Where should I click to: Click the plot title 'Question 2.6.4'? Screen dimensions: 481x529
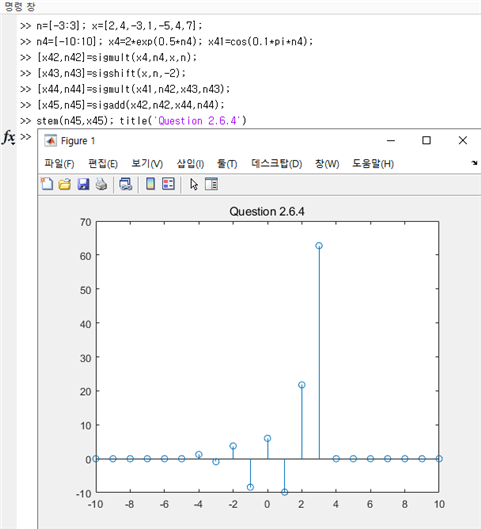(267, 212)
